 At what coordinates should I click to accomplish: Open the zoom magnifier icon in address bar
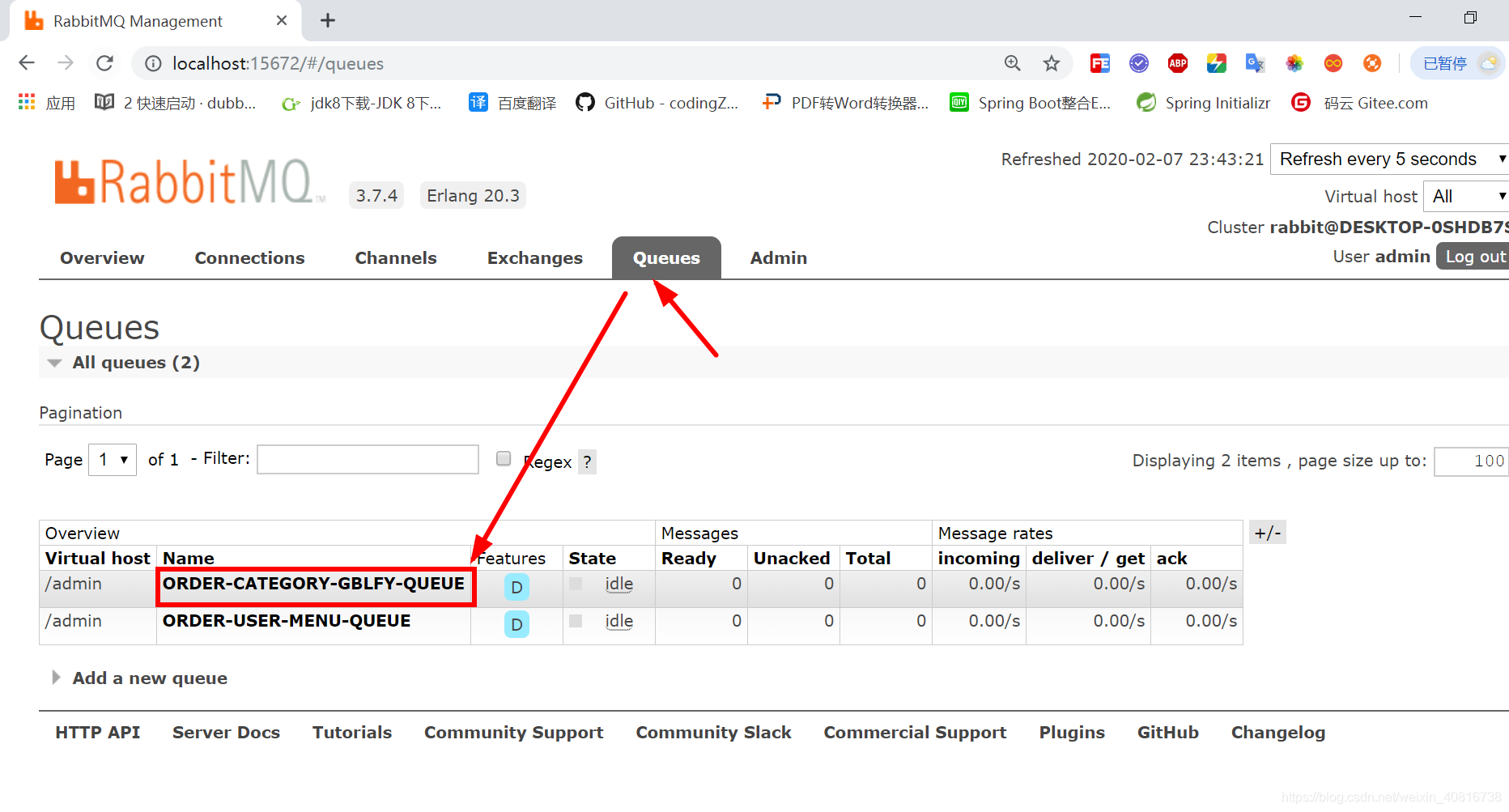1012,63
